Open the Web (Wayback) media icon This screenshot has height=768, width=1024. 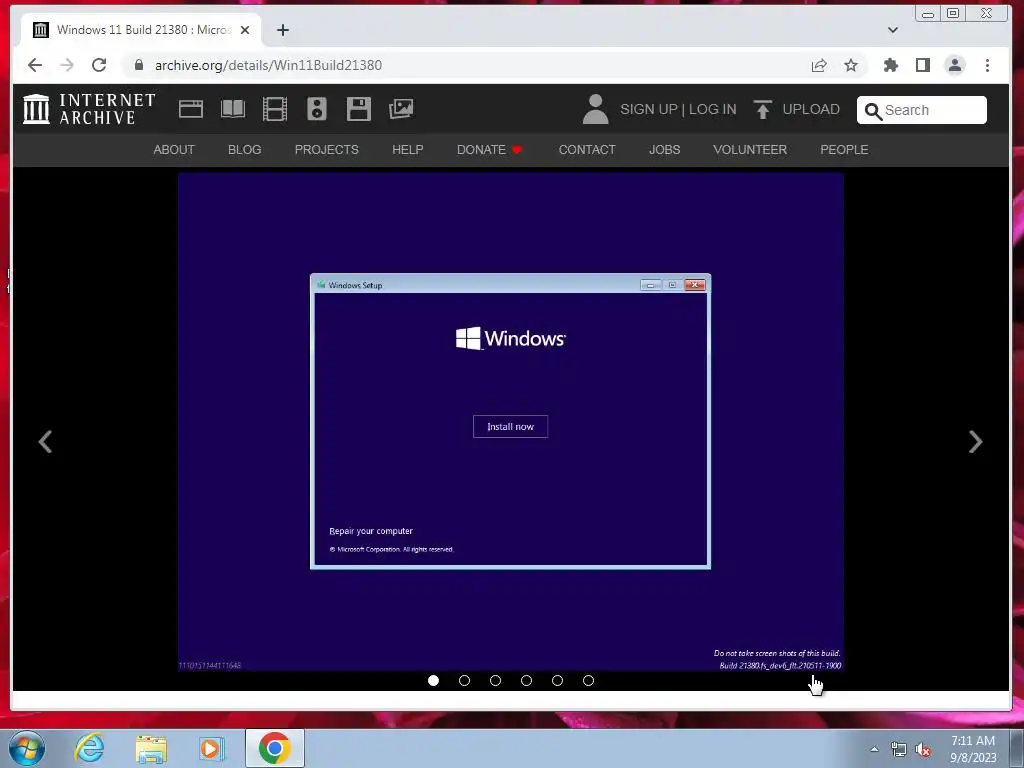191,109
